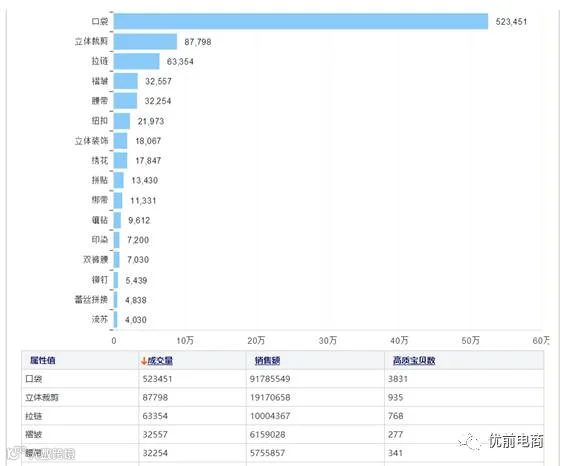Click table cell 3831
The width and height of the screenshot is (561, 466).
click(398, 379)
